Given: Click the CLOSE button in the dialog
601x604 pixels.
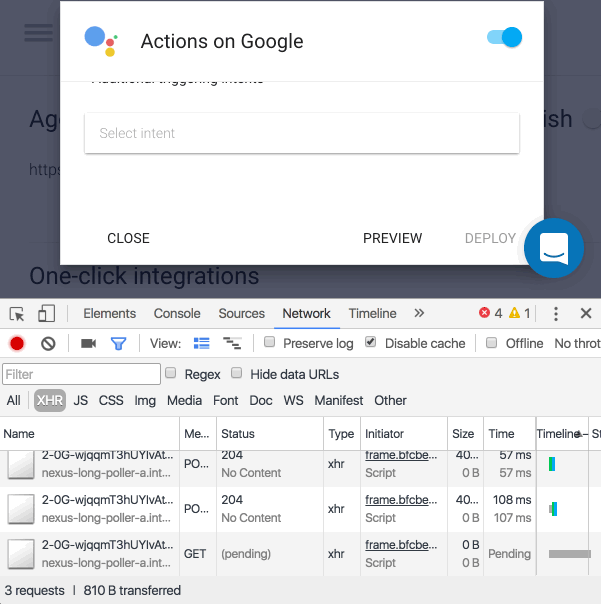Looking at the screenshot, I should (128, 238).
